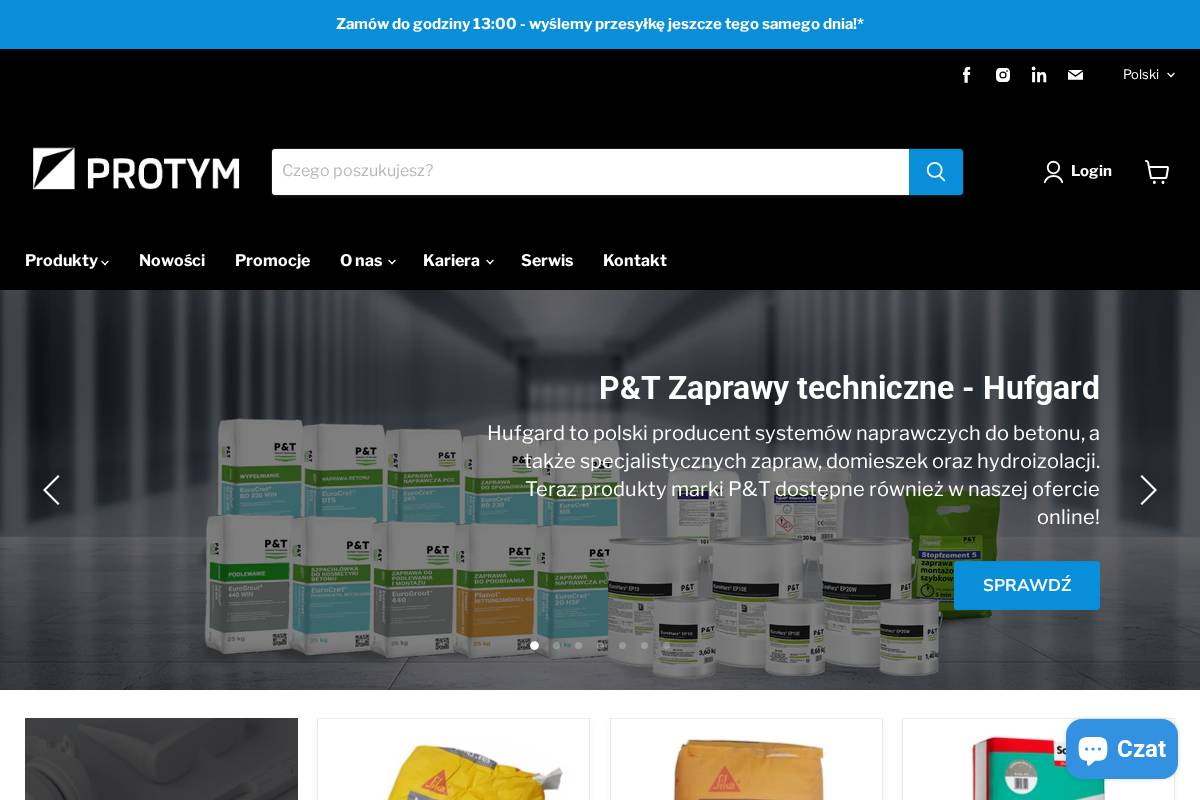Open the Serwis menu item
Viewport: 1200px width, 800px height.
tap(547, 261)
